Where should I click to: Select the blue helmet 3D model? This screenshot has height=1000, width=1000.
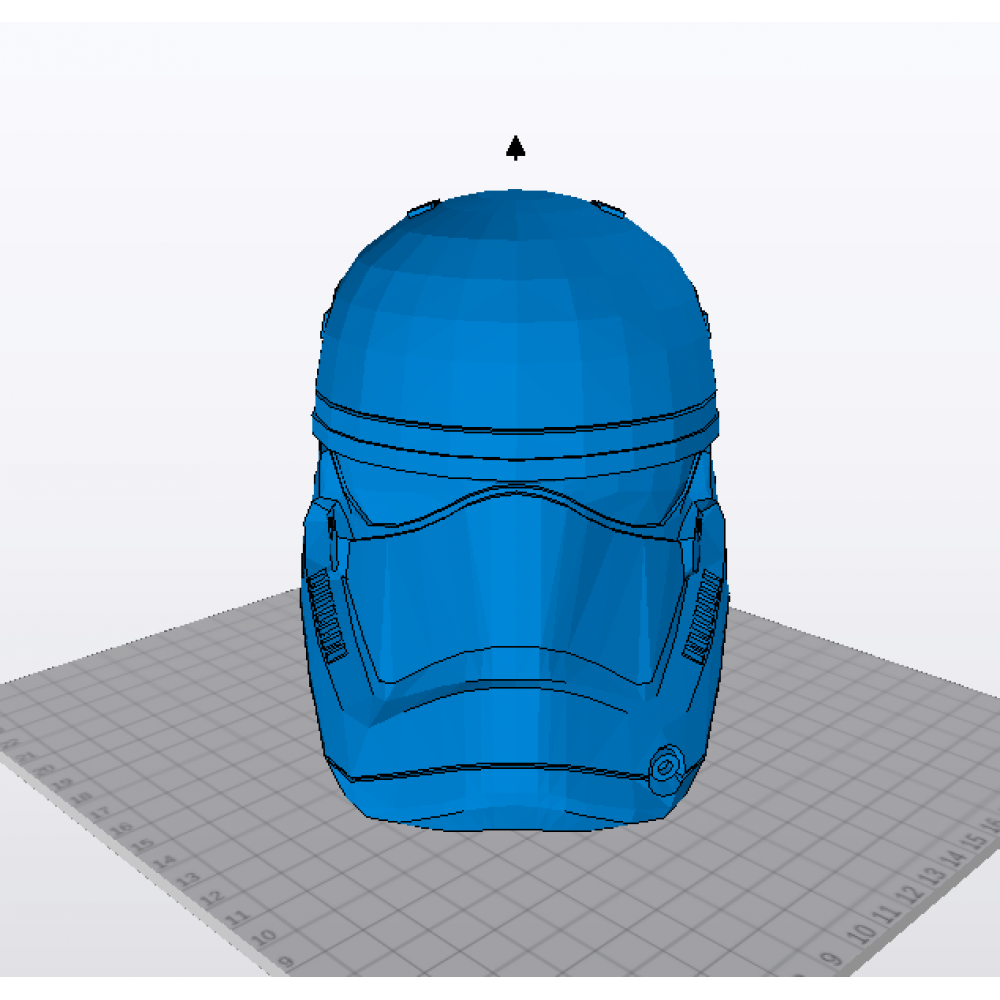pyautogui.click(x=515, y=510)
